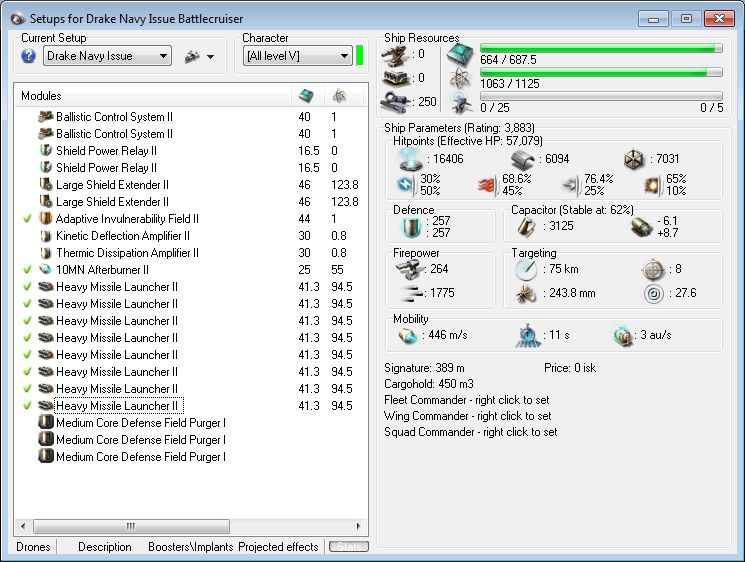Click the first Medium Core Defense Field Purger icon
The height and width of the screenshot is (562, 745).
tap(46, 423)
